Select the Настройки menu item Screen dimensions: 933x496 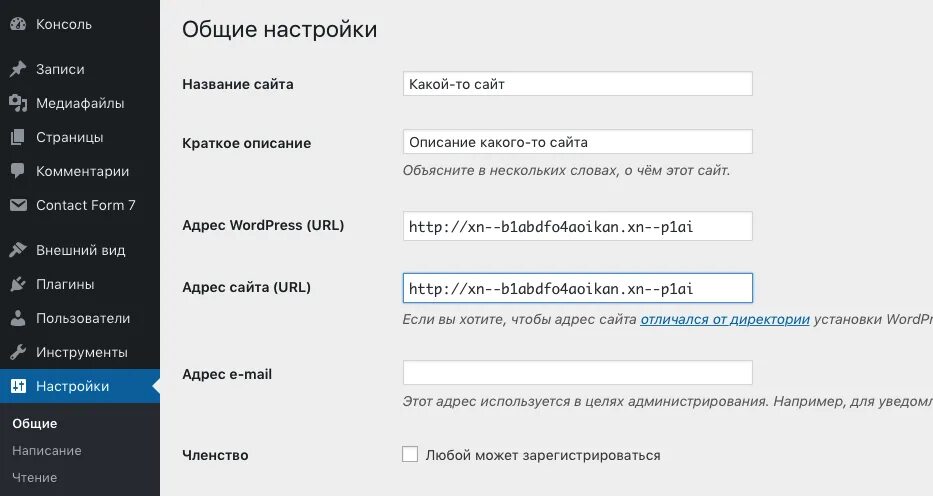pyautogui.click(x=80, y=386)
